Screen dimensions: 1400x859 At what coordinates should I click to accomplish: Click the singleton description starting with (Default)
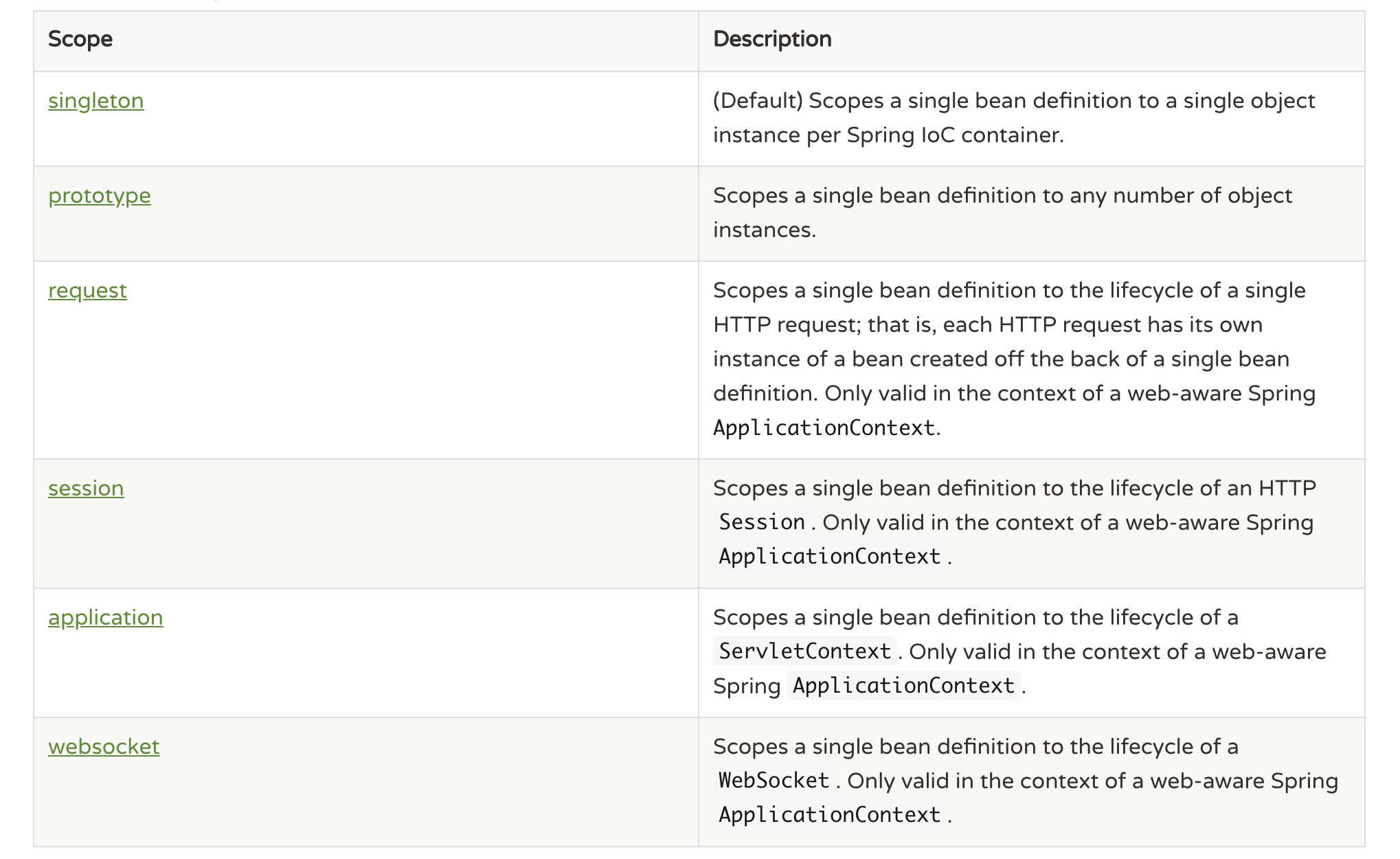coord(1013,101)
